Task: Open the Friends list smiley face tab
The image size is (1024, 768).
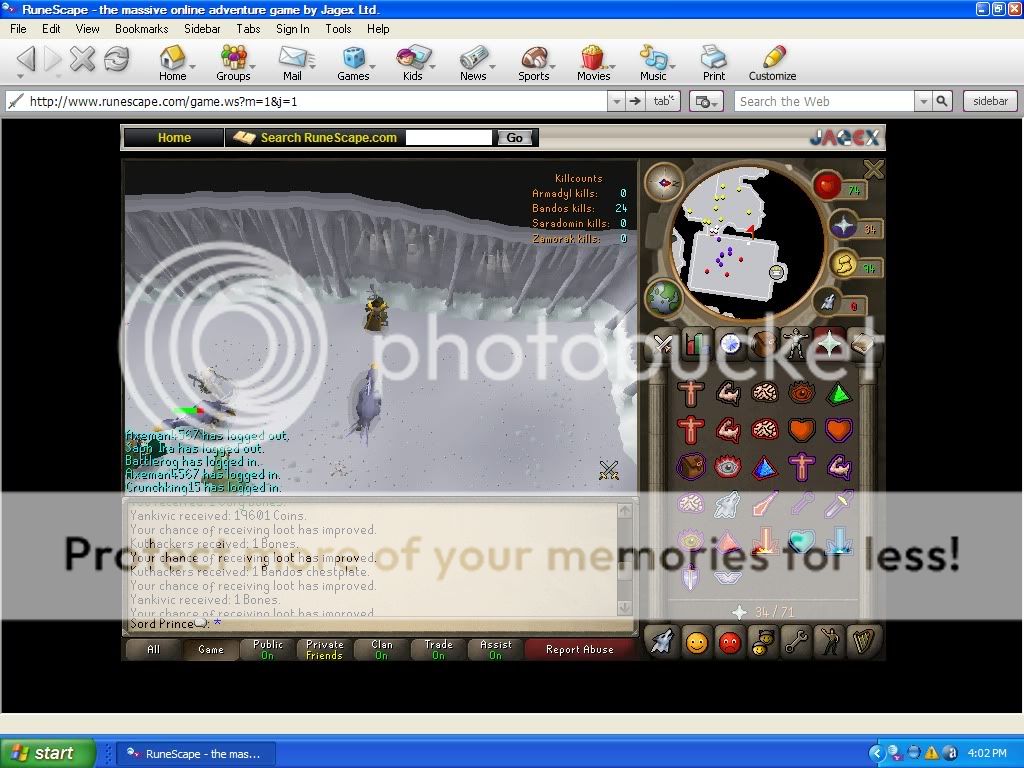Action: [696, 641]
